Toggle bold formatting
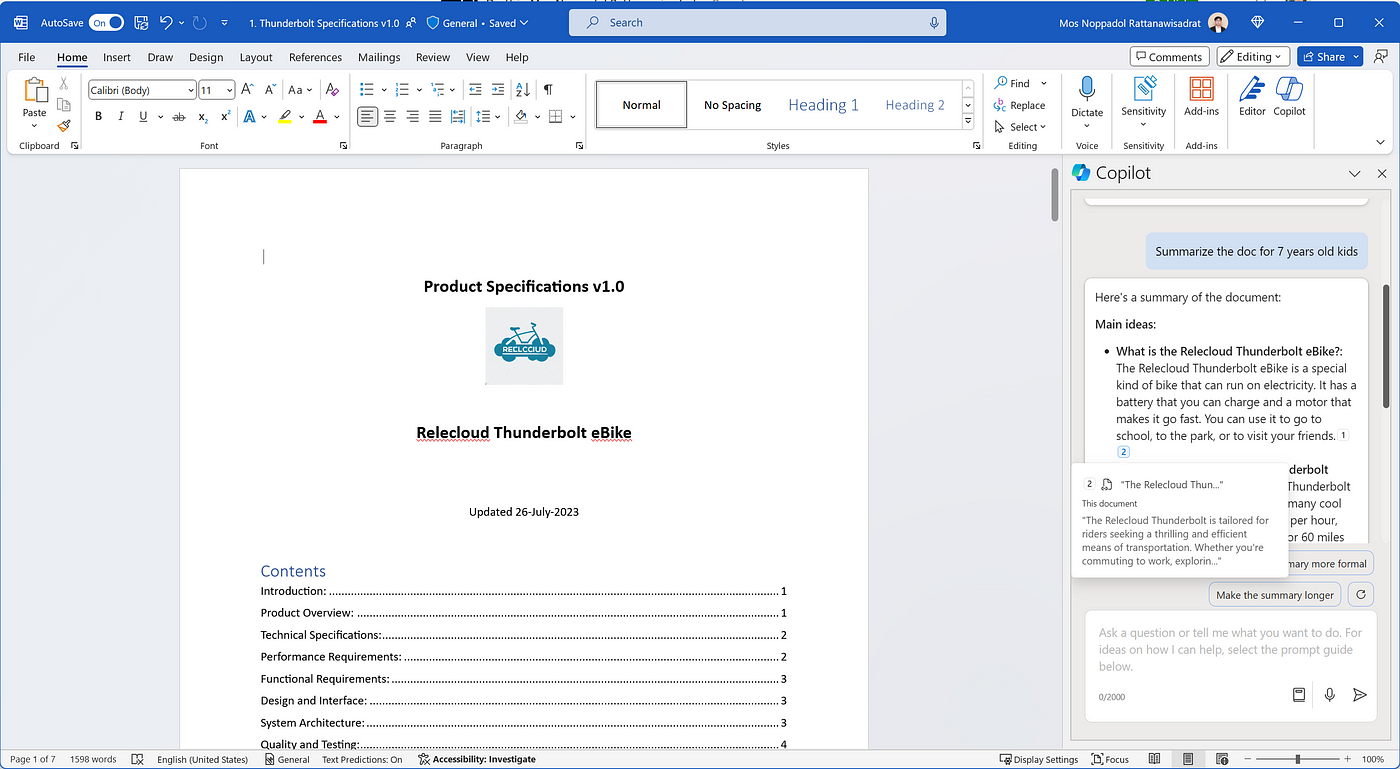Screen dimensions: 1400x769 (x=98, y=117)
